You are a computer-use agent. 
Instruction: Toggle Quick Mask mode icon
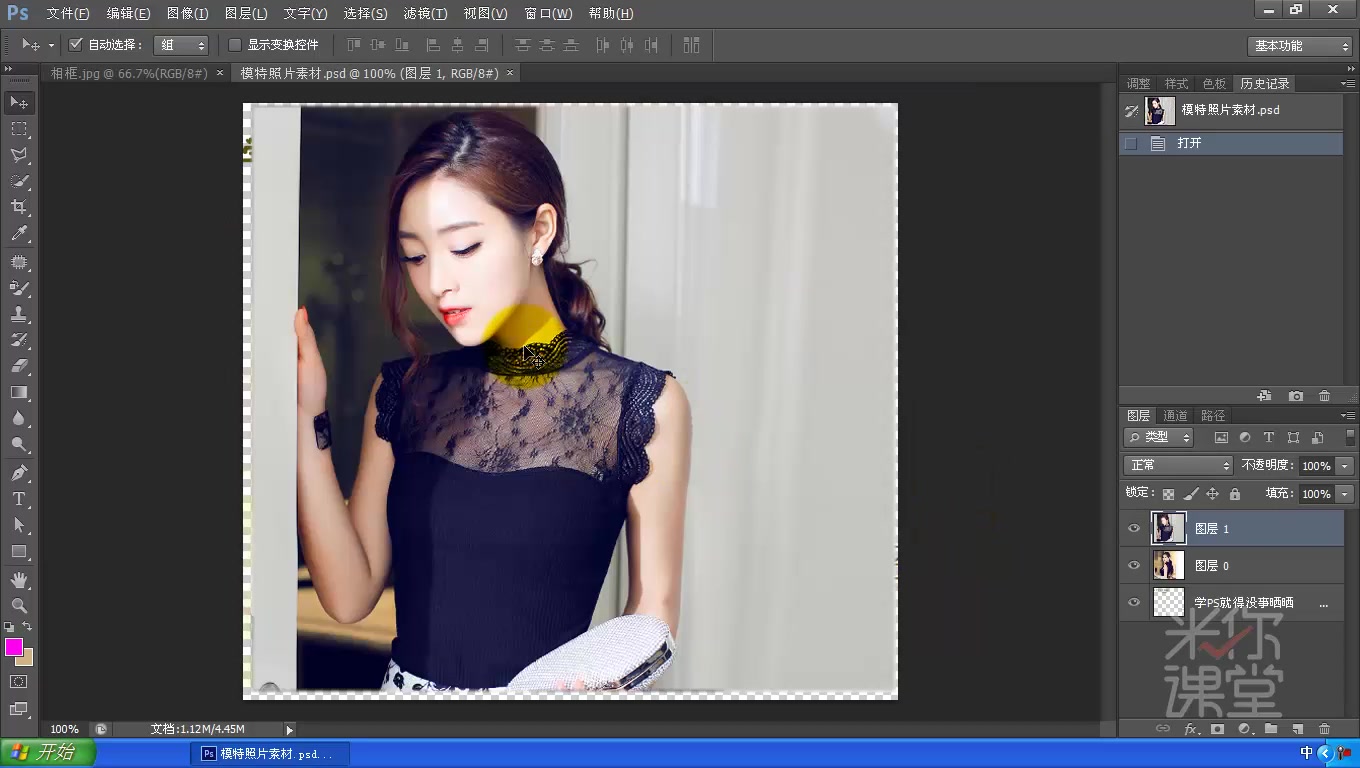pyautogui.click(x=18, y=681)
